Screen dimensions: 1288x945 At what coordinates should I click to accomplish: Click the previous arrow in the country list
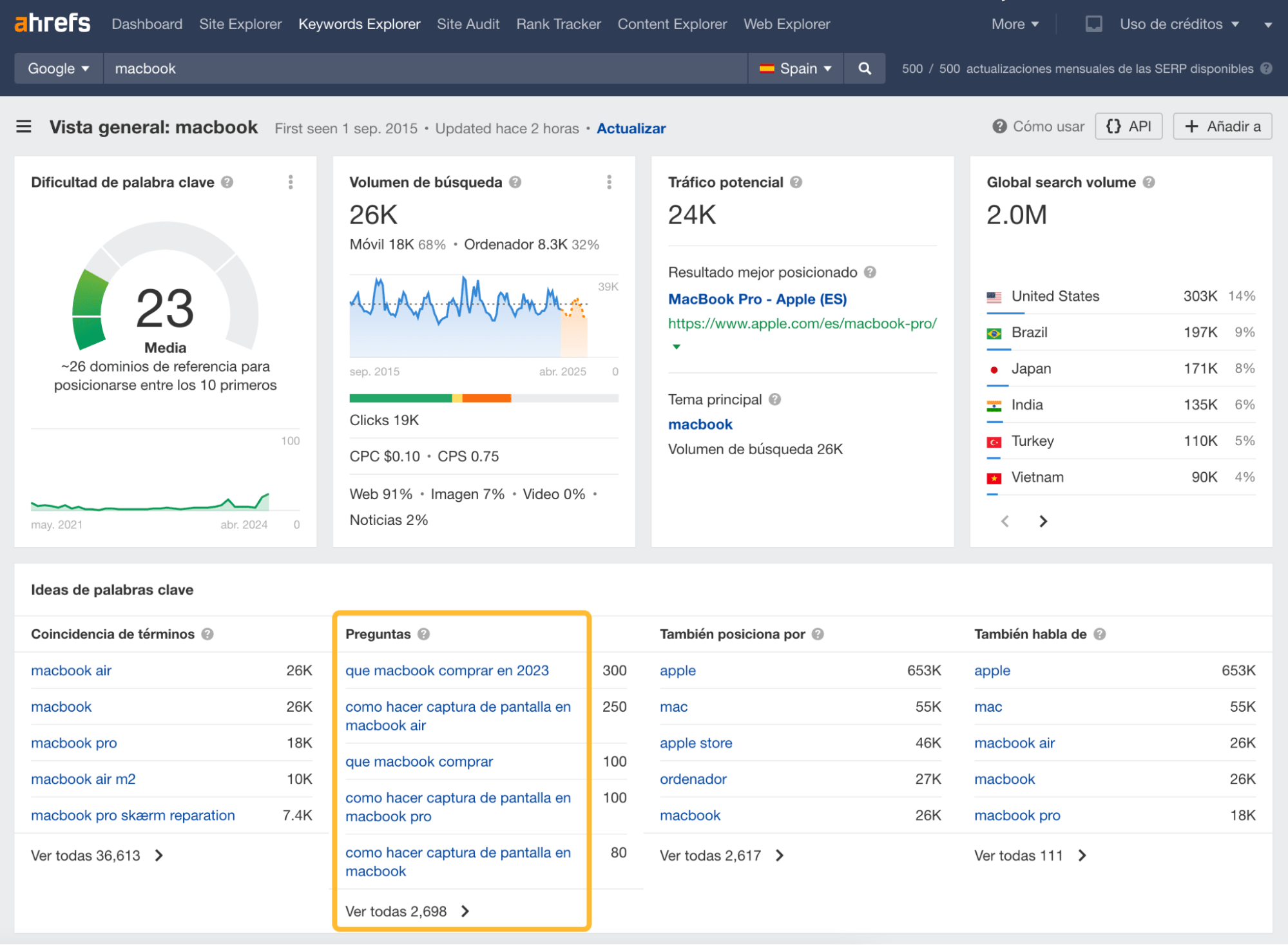pos(1004,521)
